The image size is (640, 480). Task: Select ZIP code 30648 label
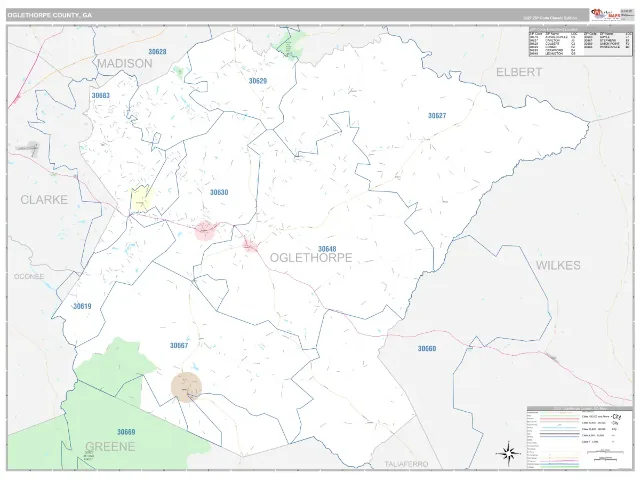327,249
